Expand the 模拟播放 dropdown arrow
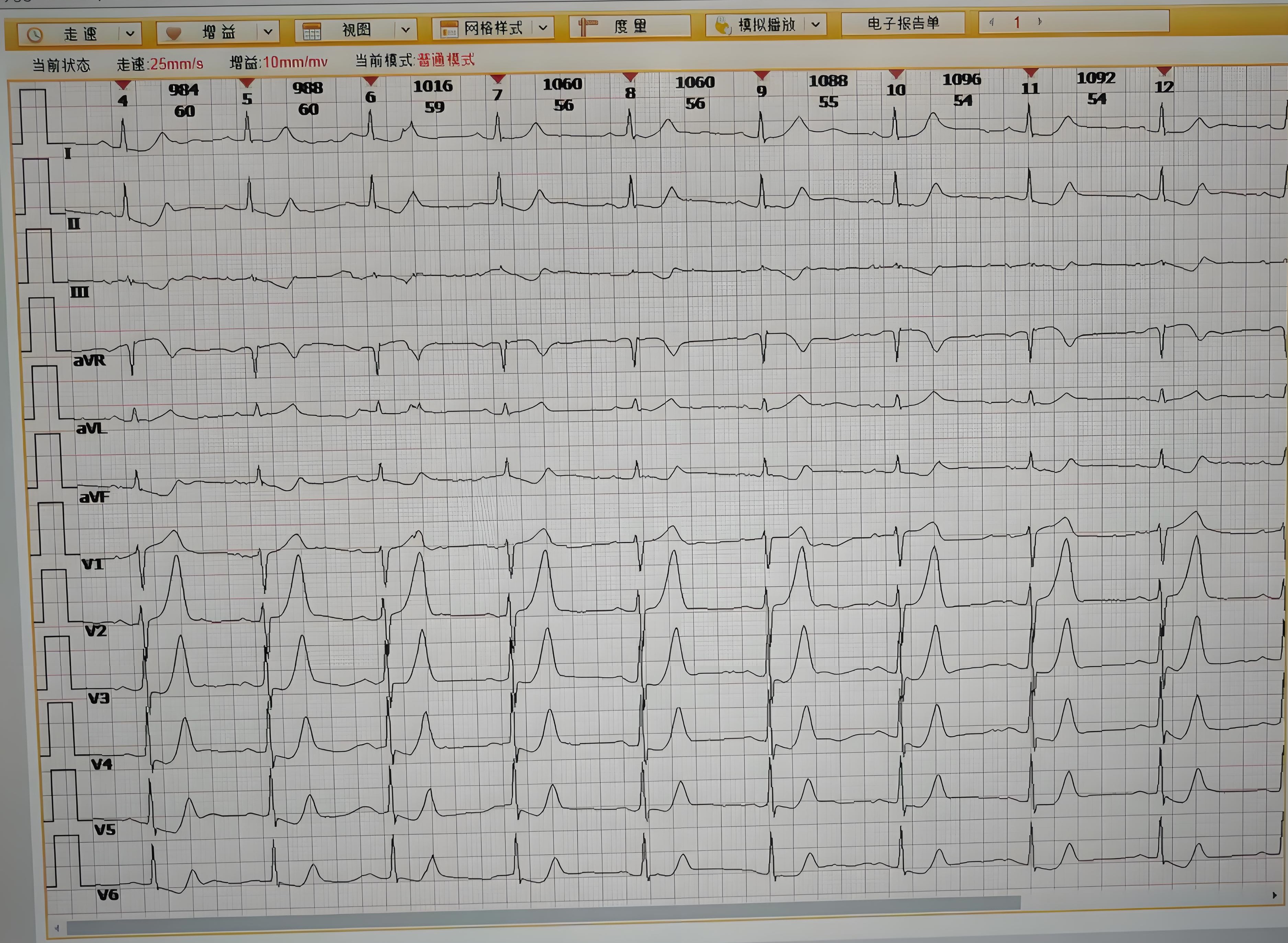This screenshot has height=943, width=1288. (815, 24)
